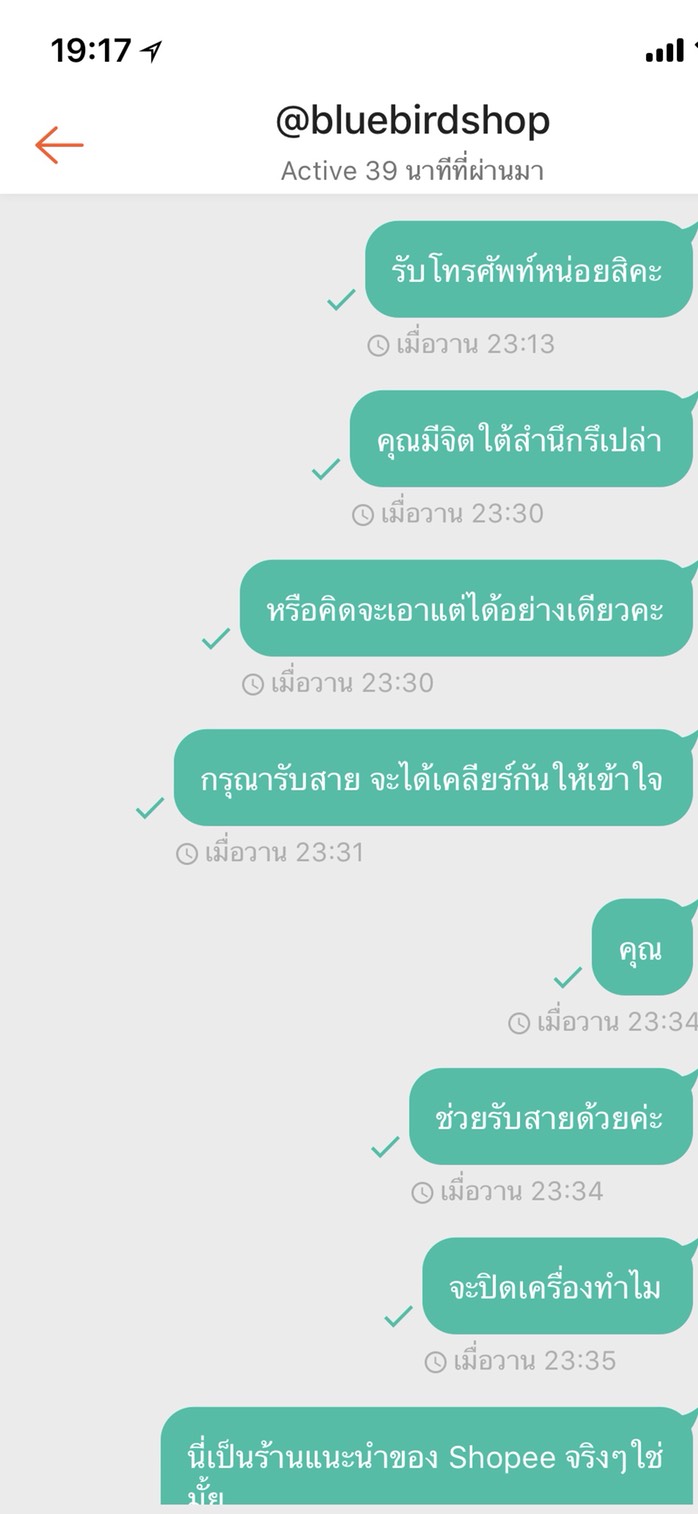
Task: Select the bubble 'จะปิดเครื่องทำไม'
Action: point(557,1286)
